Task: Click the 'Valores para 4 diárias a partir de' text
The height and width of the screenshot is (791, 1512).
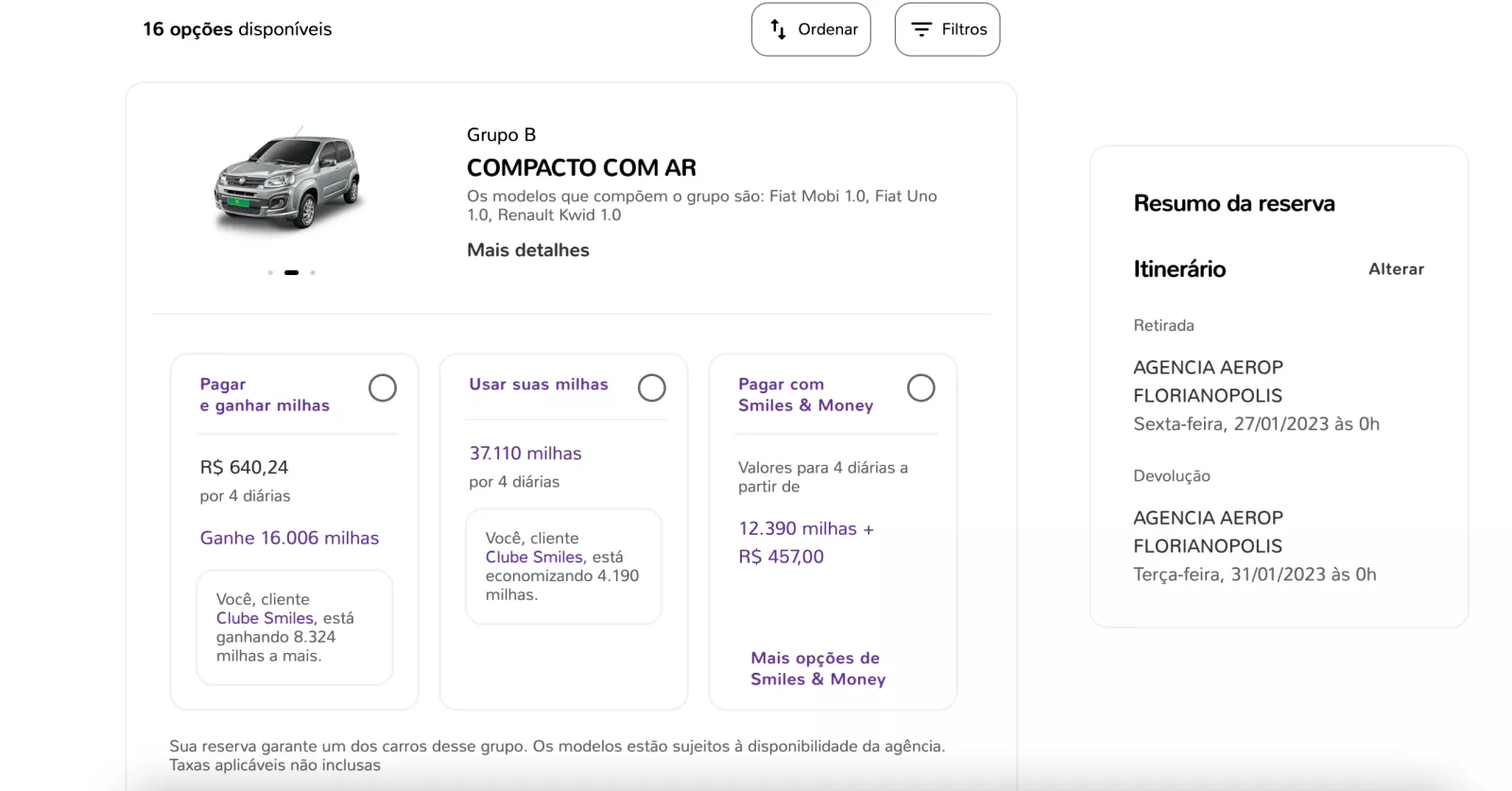Action: point(822,476)
